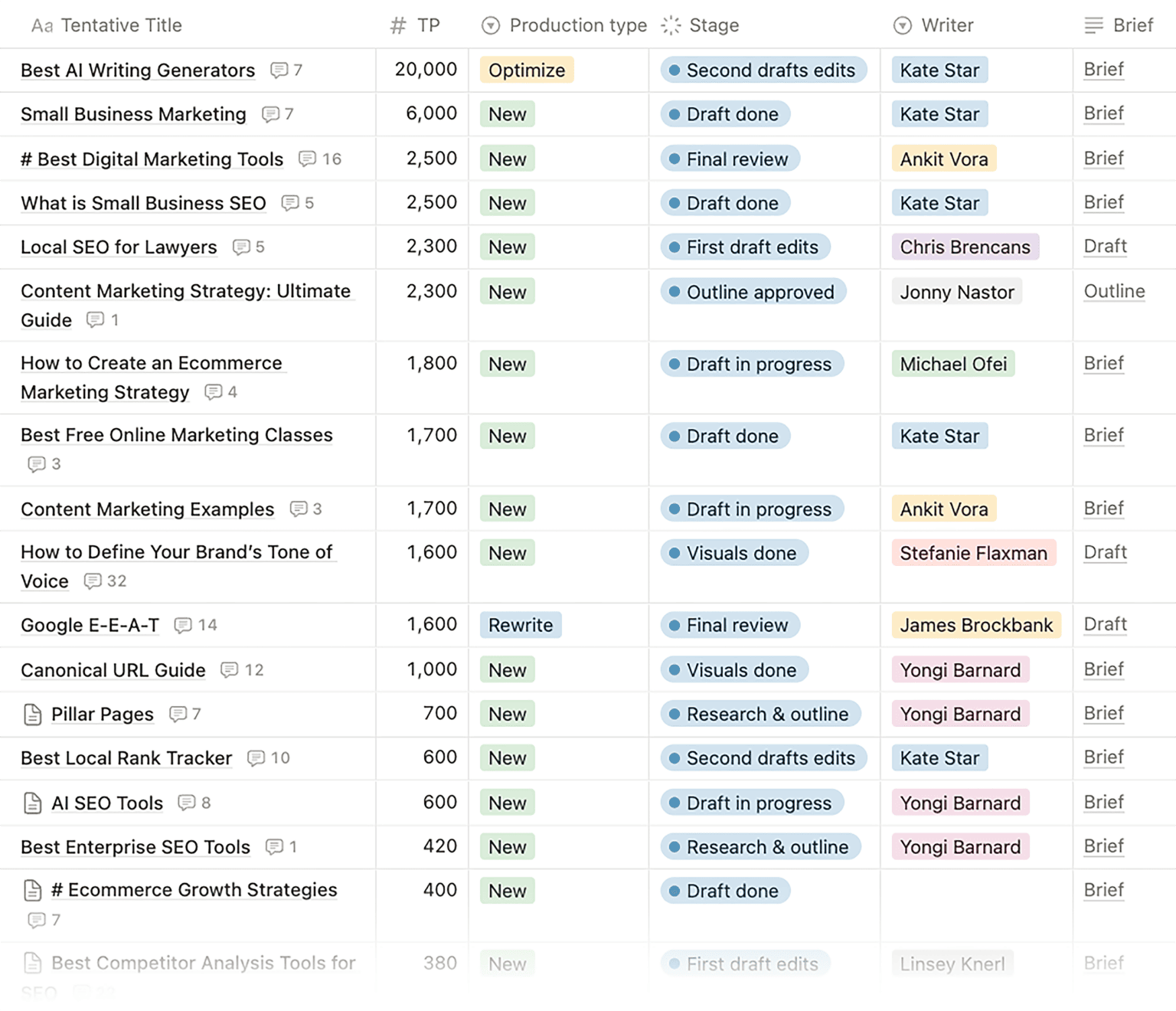Viewport: 1176px width, 1011px height.
Task: Click the Rewrite tag on Google E-E-A-T row
Action: click(521, 625)
